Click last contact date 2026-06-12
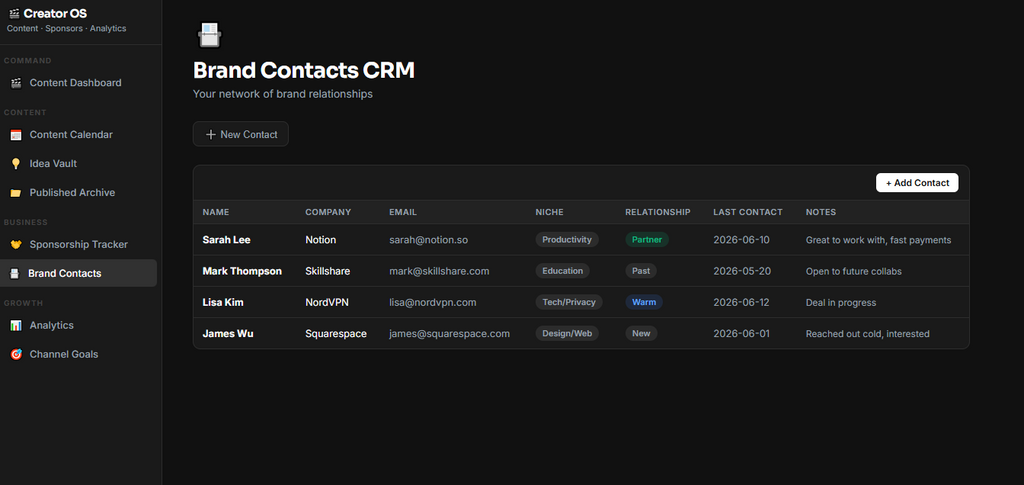 pos(741,302)
